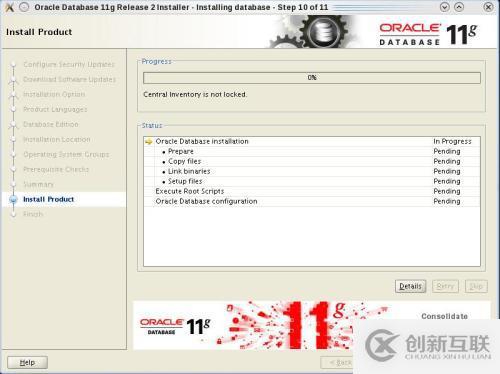
Task: Select Database Edition step
Action: tap(51, 124)
